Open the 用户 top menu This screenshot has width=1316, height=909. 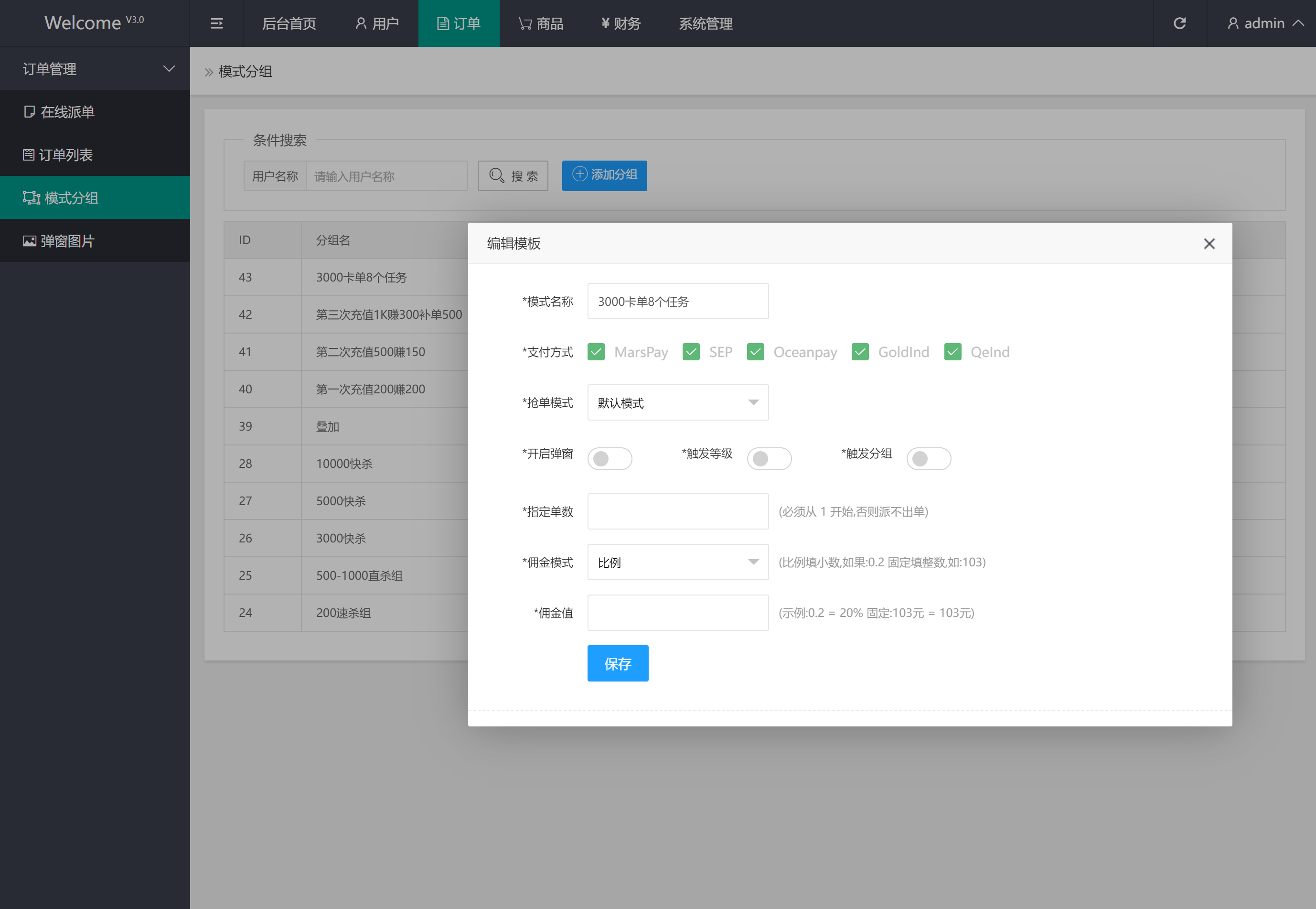(x=377, y=23)
